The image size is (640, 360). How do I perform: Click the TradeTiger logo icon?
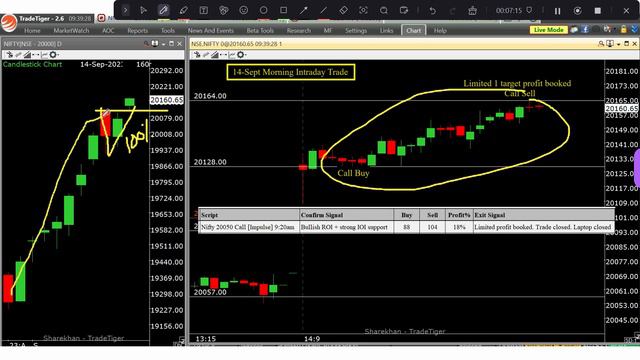(x=8, y=23)
